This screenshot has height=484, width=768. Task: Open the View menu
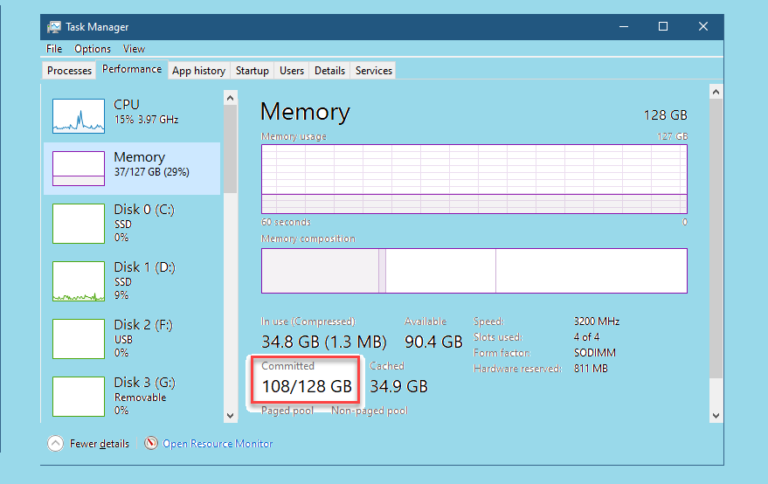tap(134, 49)
